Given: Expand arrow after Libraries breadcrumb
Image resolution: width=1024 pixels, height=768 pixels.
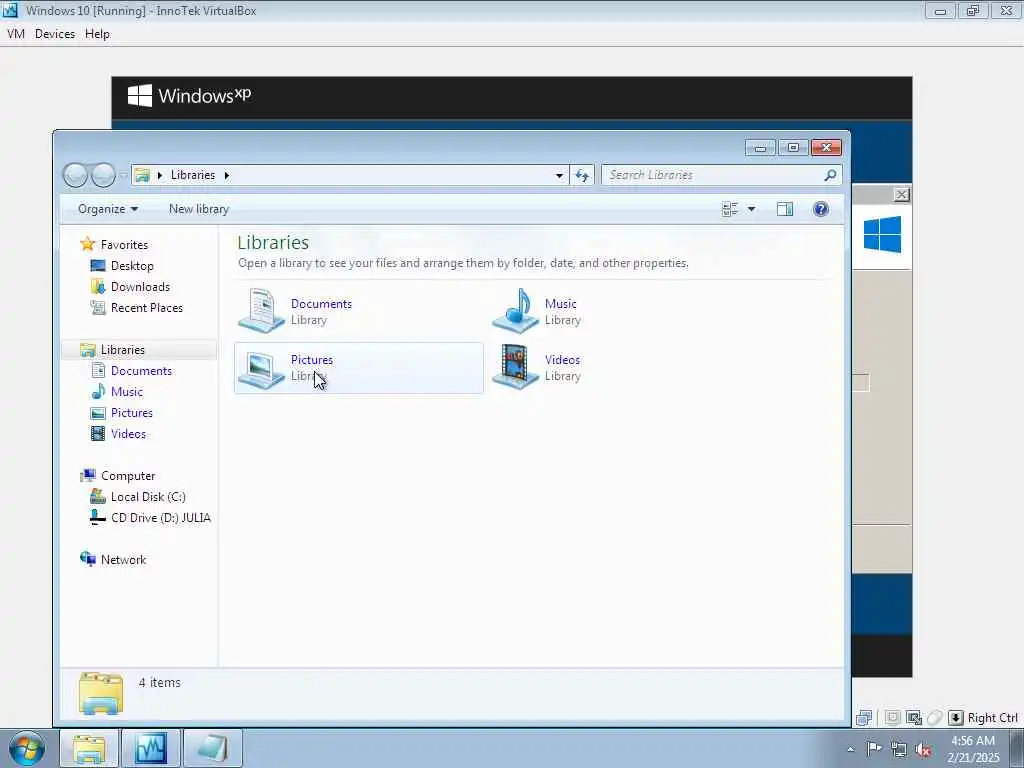Looking at the screenshot, I should [227, 175].
